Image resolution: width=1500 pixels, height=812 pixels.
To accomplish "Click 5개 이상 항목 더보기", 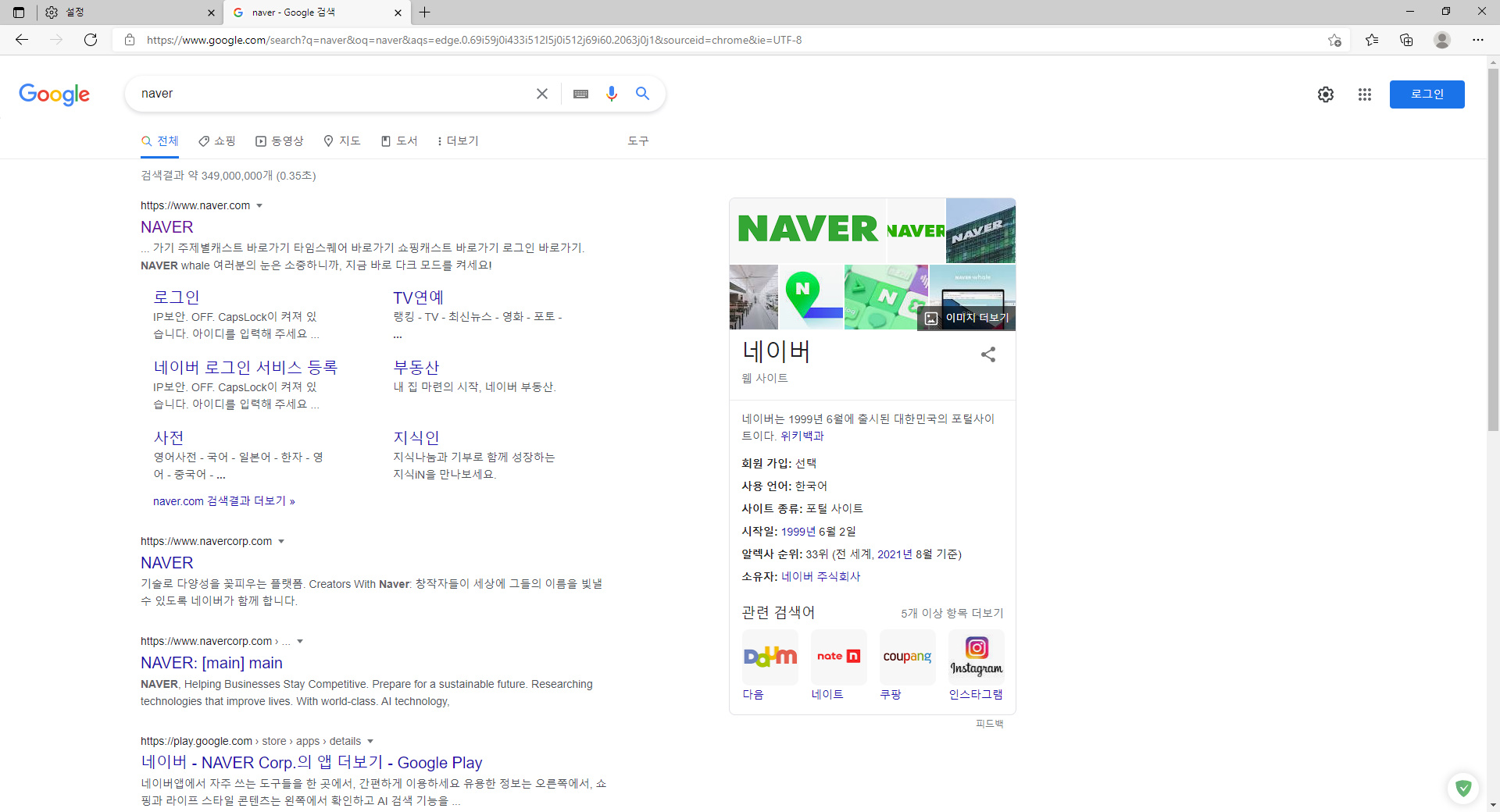I will coord(952,614).
